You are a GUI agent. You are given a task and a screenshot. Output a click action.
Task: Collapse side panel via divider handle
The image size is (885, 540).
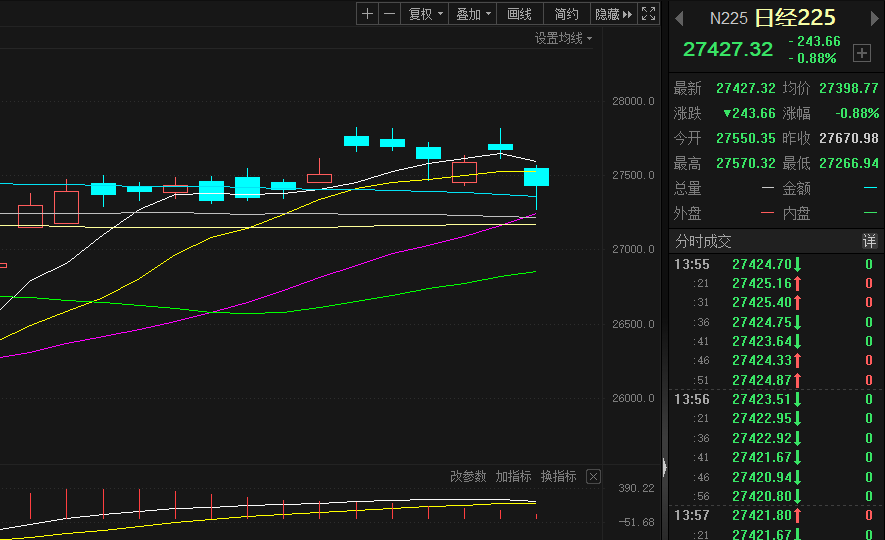664,467
